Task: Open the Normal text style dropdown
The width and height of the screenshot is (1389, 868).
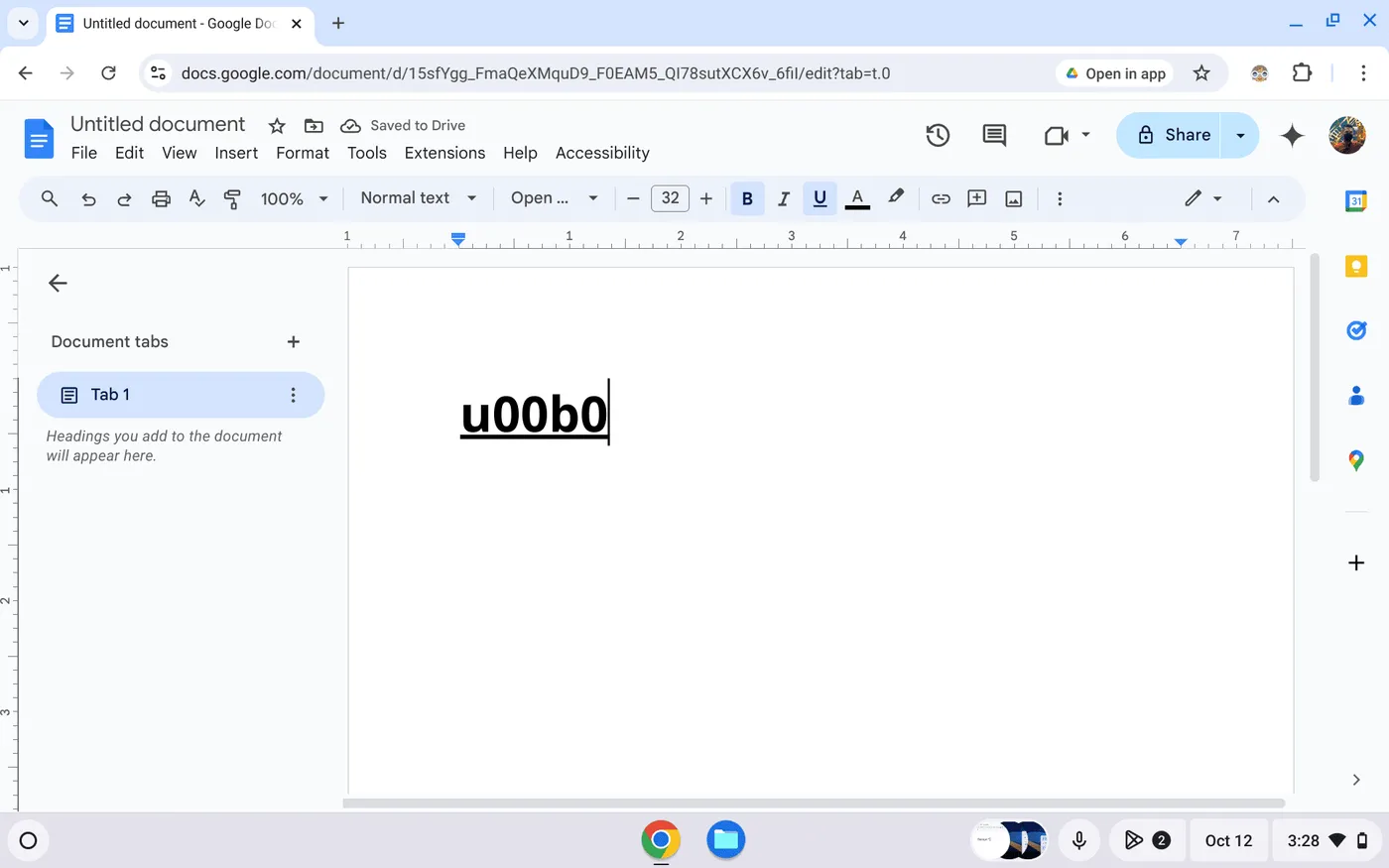Action: point(418,198)
